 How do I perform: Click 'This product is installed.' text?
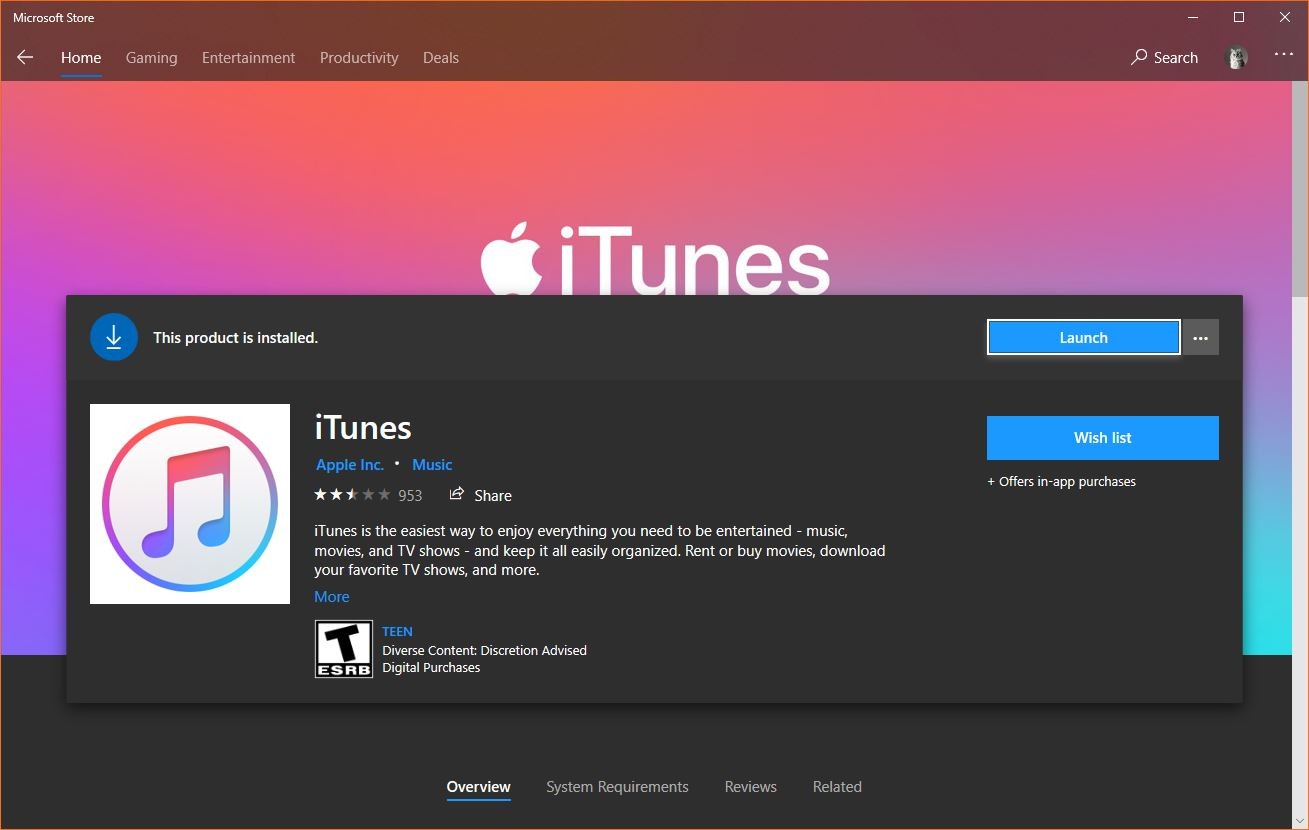point(235,338)
